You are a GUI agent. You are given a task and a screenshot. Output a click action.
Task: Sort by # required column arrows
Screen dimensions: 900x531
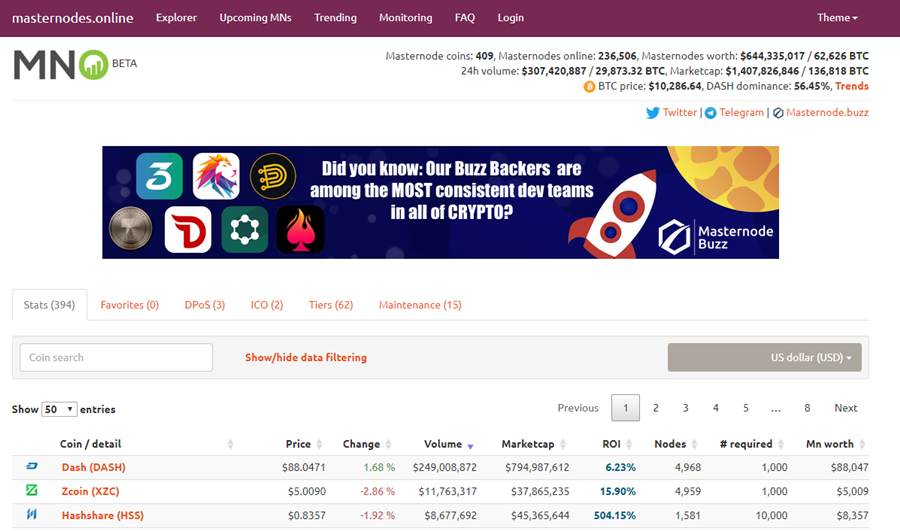pyautogui.click(x=781, y=444)
